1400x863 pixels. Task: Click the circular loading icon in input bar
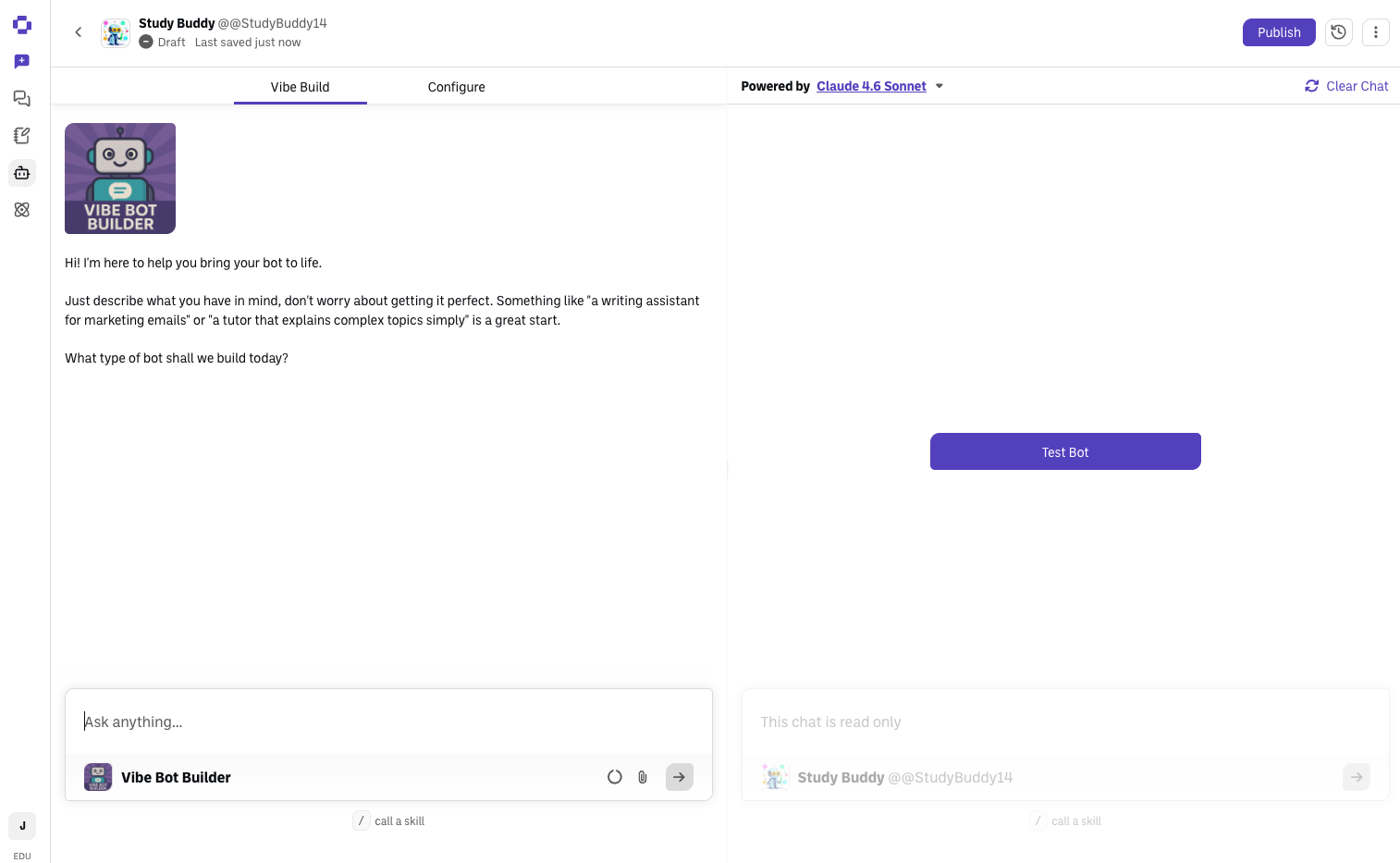(x=615, y=777)
